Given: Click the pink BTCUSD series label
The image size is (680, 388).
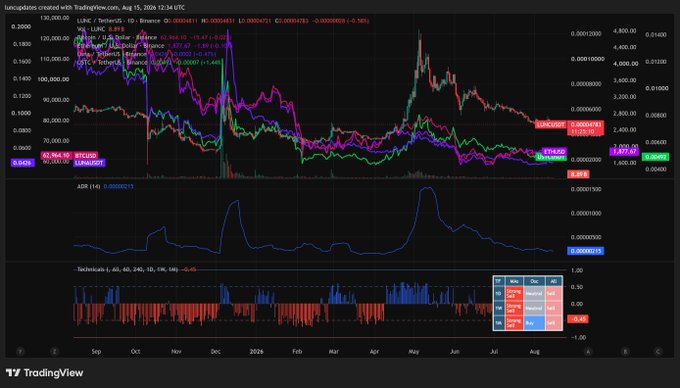Looking at the screenshot, I should tap(85, 155).
